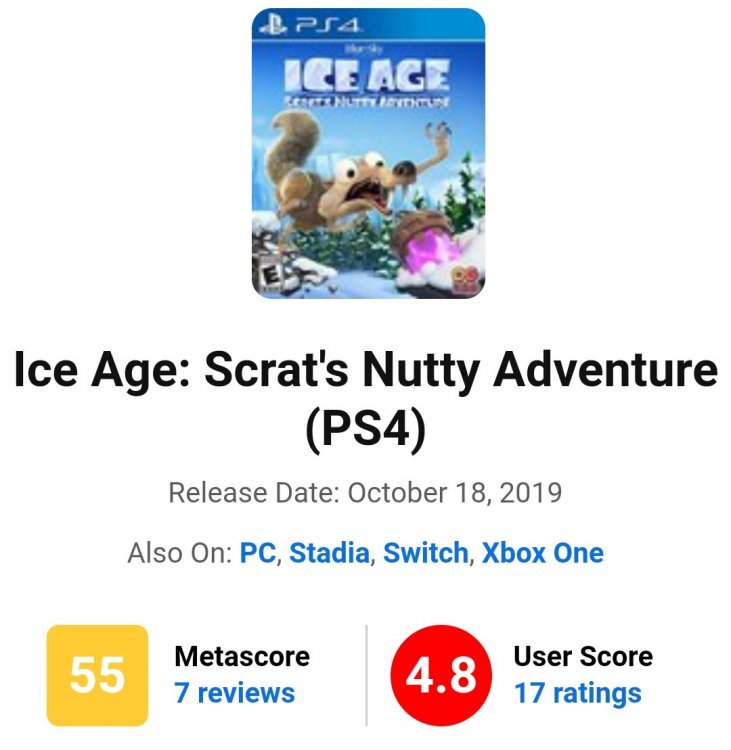This screenshot has width=731, height=750.
Task: View the 17 ratings link
Action: tap(577, 692)
